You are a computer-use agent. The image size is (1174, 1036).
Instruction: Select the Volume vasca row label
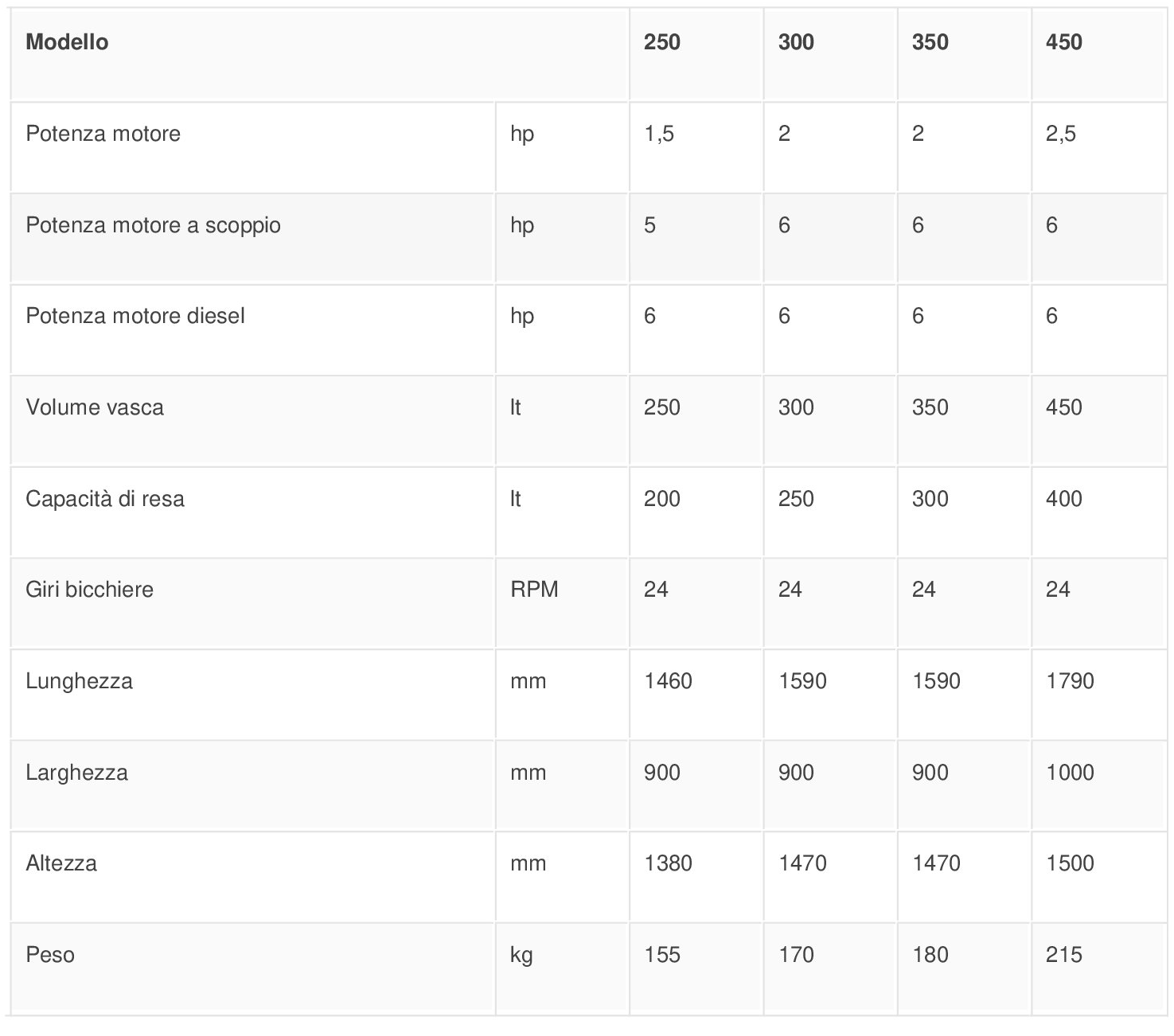(x=95, y=407)
